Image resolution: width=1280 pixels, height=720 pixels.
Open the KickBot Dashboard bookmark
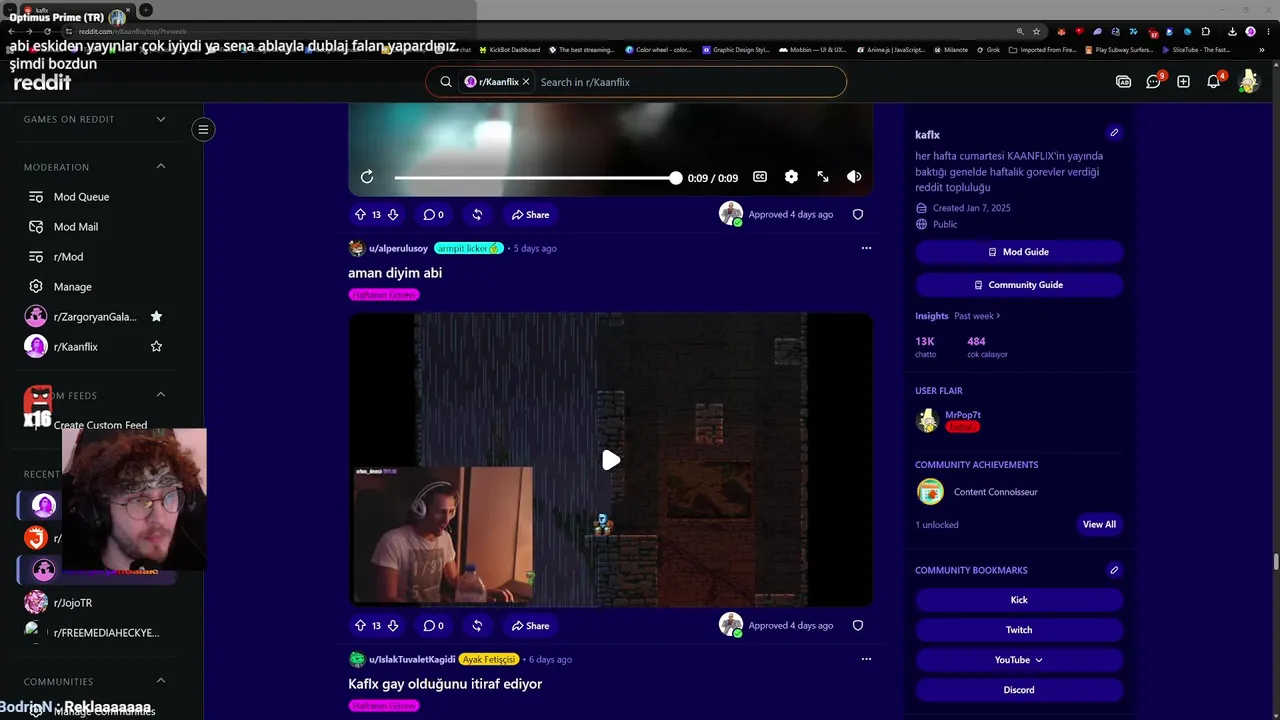[510, 50]
